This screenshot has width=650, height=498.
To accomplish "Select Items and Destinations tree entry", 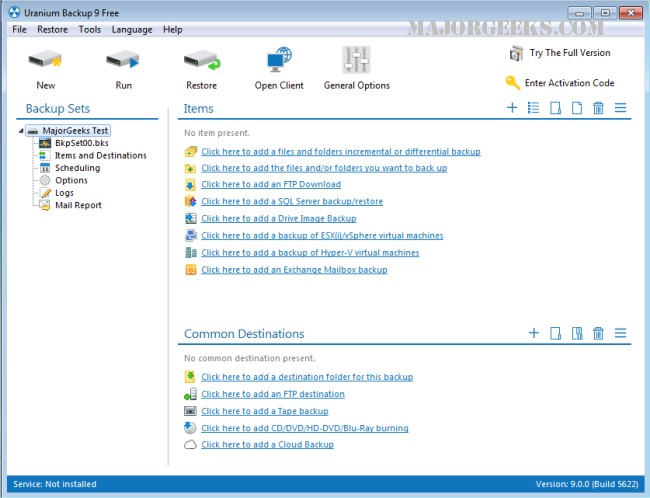I will pos(101,155).
